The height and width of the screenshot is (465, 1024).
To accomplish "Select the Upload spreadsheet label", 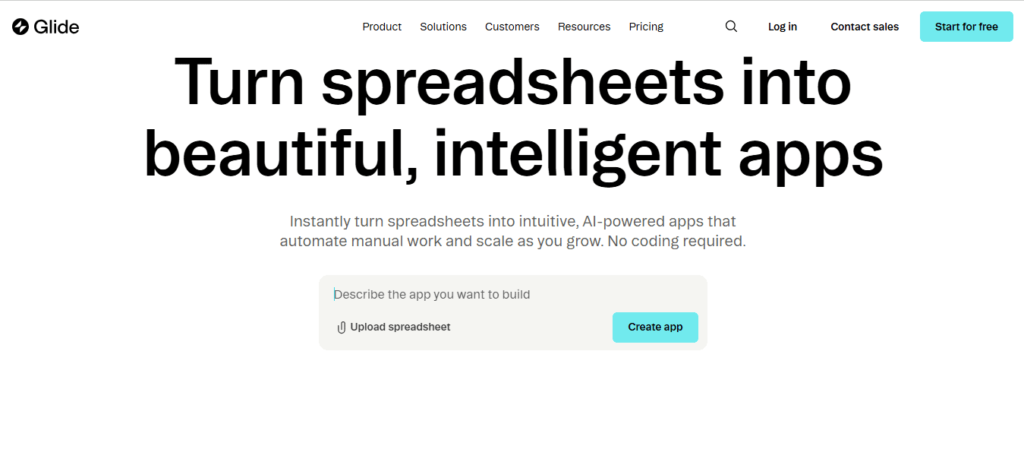I will [x=400, y=327].
